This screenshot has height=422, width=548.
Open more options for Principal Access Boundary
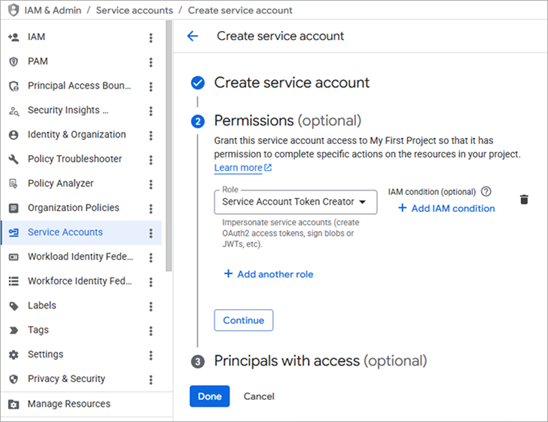tap(151, 87)
